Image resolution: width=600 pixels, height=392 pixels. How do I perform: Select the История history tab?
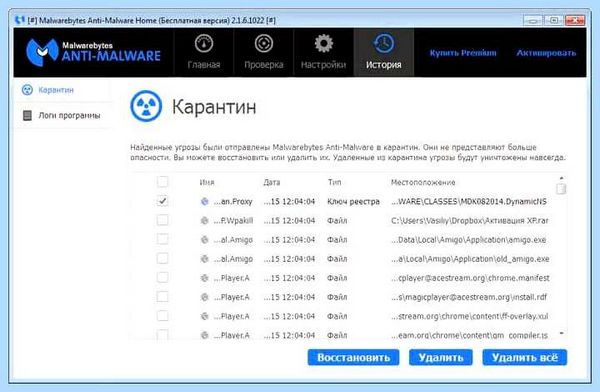pos(383,52)
